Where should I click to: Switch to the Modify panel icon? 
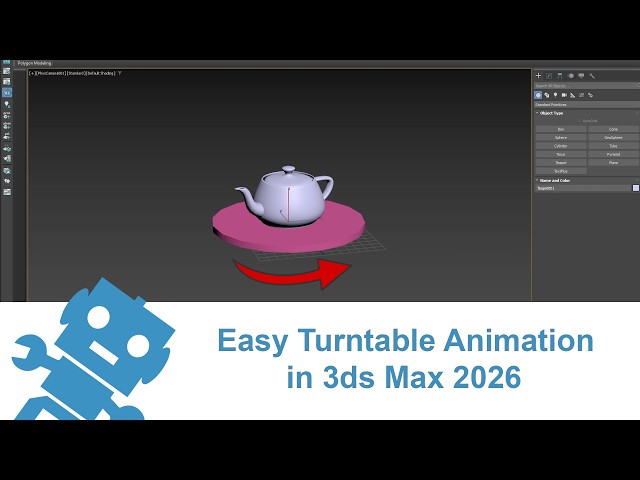pyautogui.click(x=549, y=76)
